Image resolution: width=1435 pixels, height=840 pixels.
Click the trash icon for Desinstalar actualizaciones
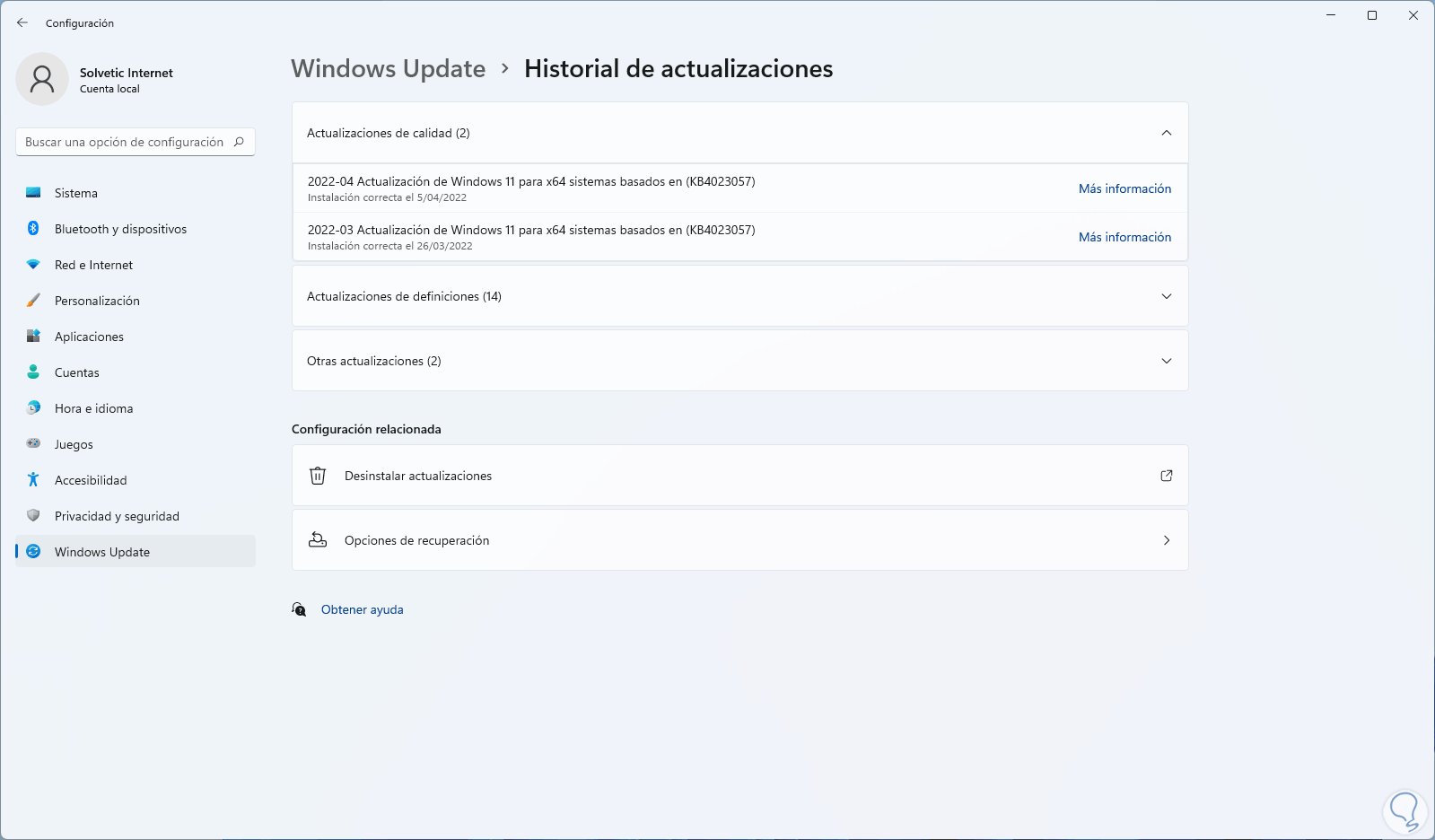(318, 476)
